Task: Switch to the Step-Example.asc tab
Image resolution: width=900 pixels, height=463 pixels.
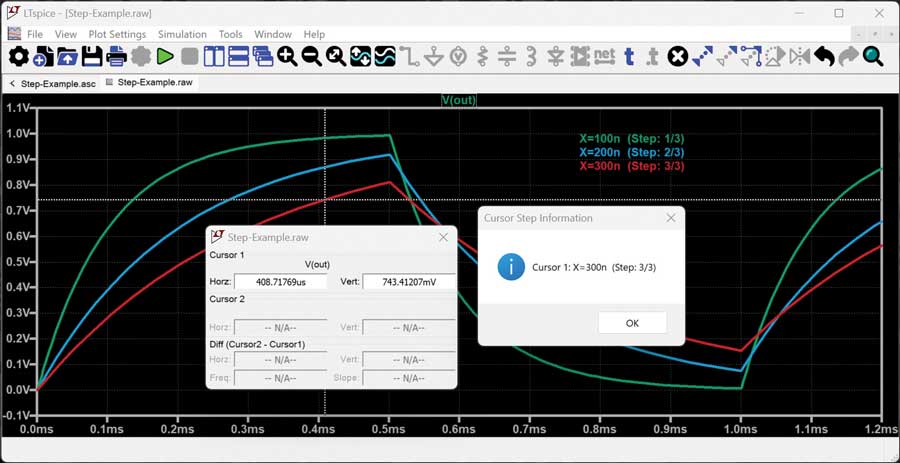Action: pyautogui.click(x=57, y=83)
